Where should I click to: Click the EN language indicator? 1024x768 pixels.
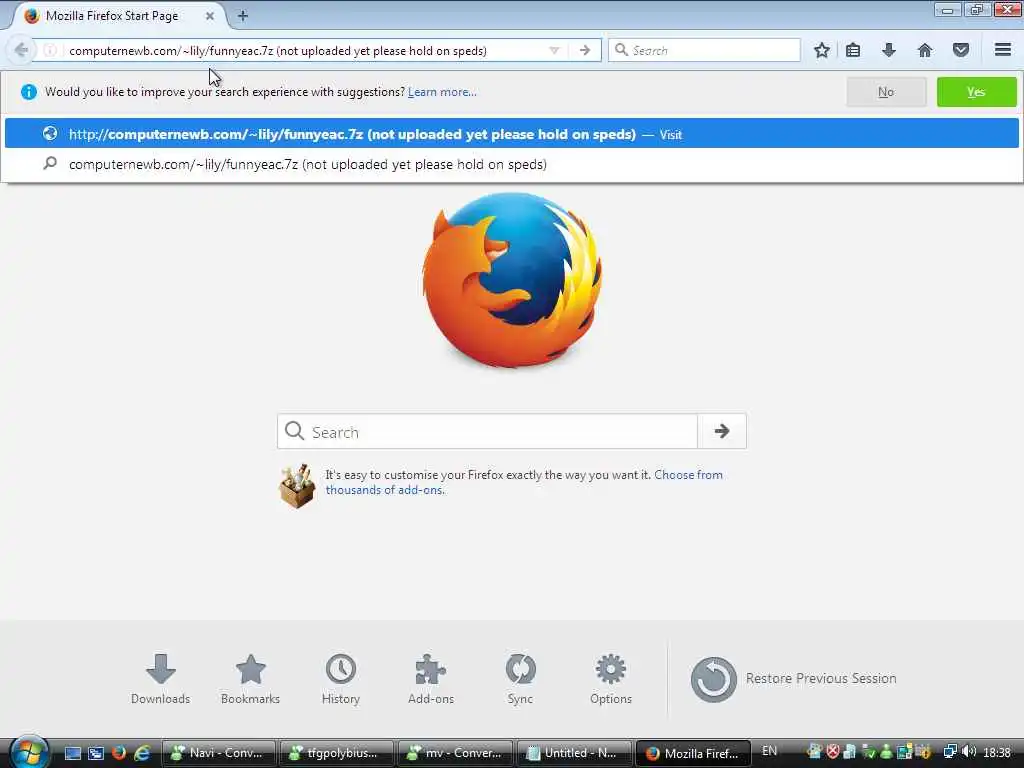click(769, 751)
